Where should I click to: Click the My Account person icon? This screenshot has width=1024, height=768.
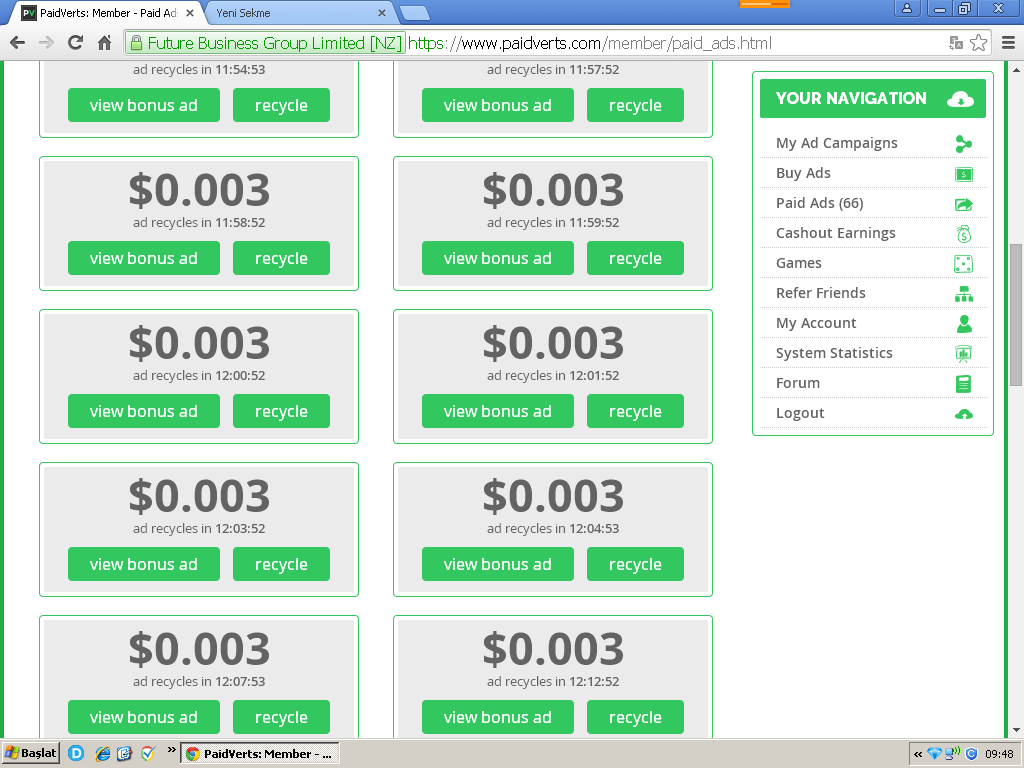click(x=963, y=324)
